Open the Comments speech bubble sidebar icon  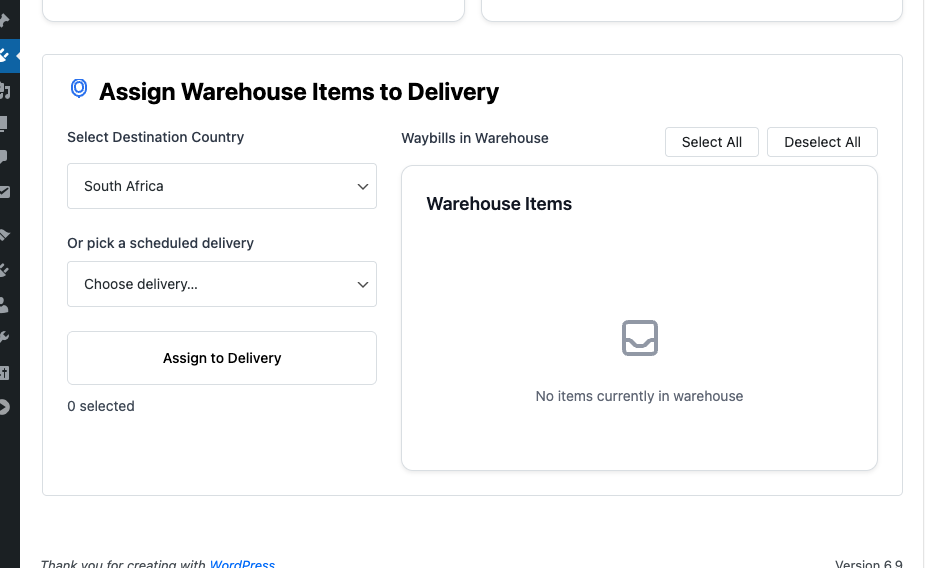point(4,157)
